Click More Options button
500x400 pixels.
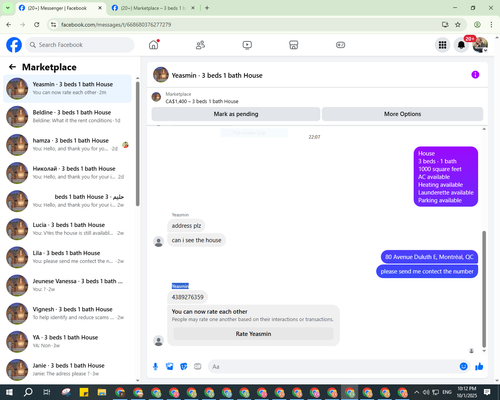(402, 114)
